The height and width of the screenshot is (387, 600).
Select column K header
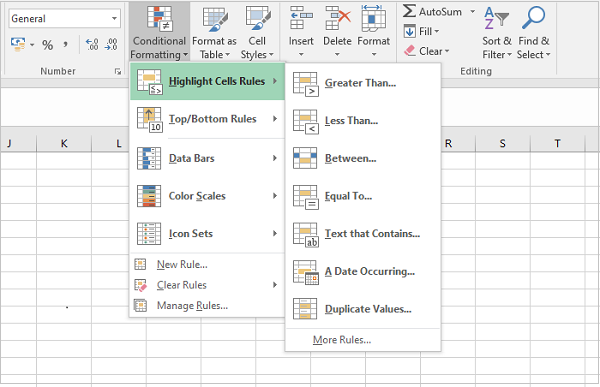point(64,144)
